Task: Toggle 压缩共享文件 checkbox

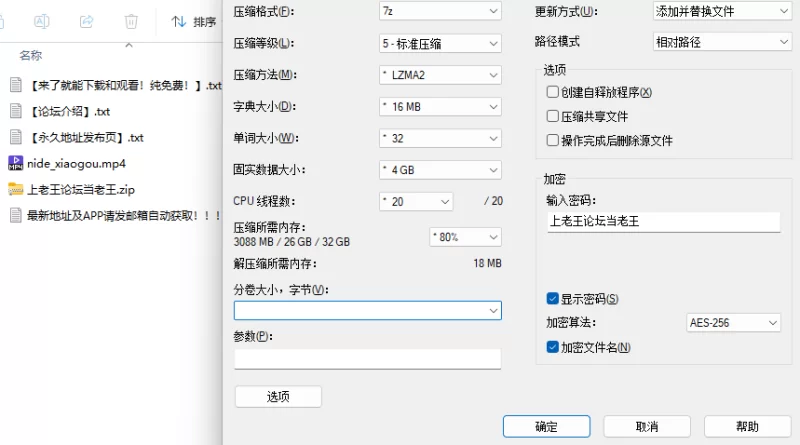Action: coord(553,116)
